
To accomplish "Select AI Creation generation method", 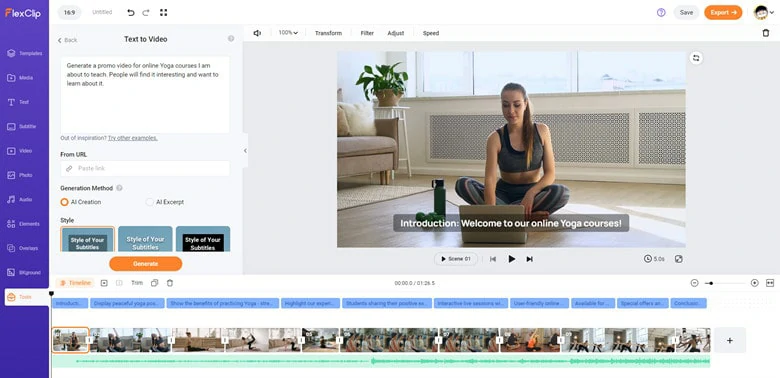I will click(81, 202).
